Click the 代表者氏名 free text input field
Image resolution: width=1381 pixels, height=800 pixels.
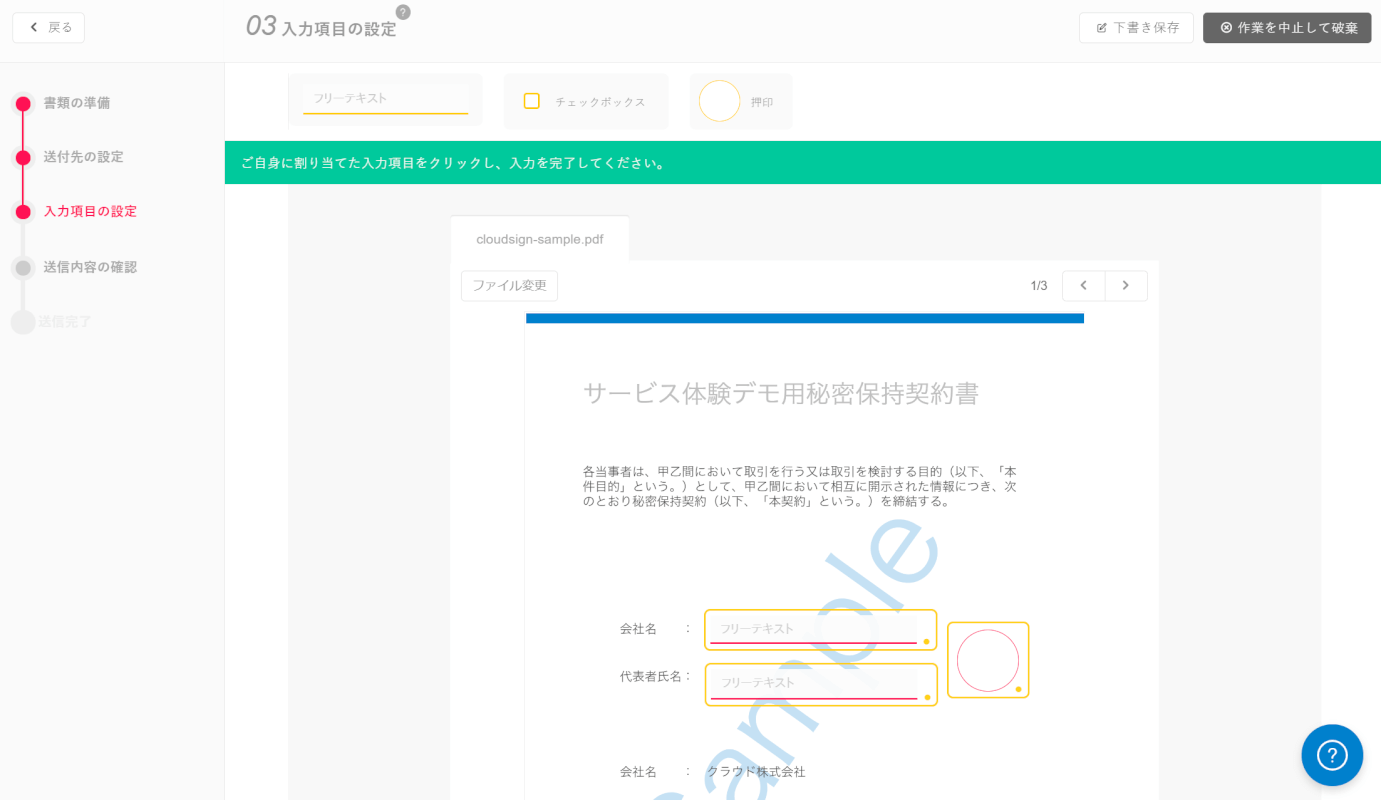(x=820, y=683)
